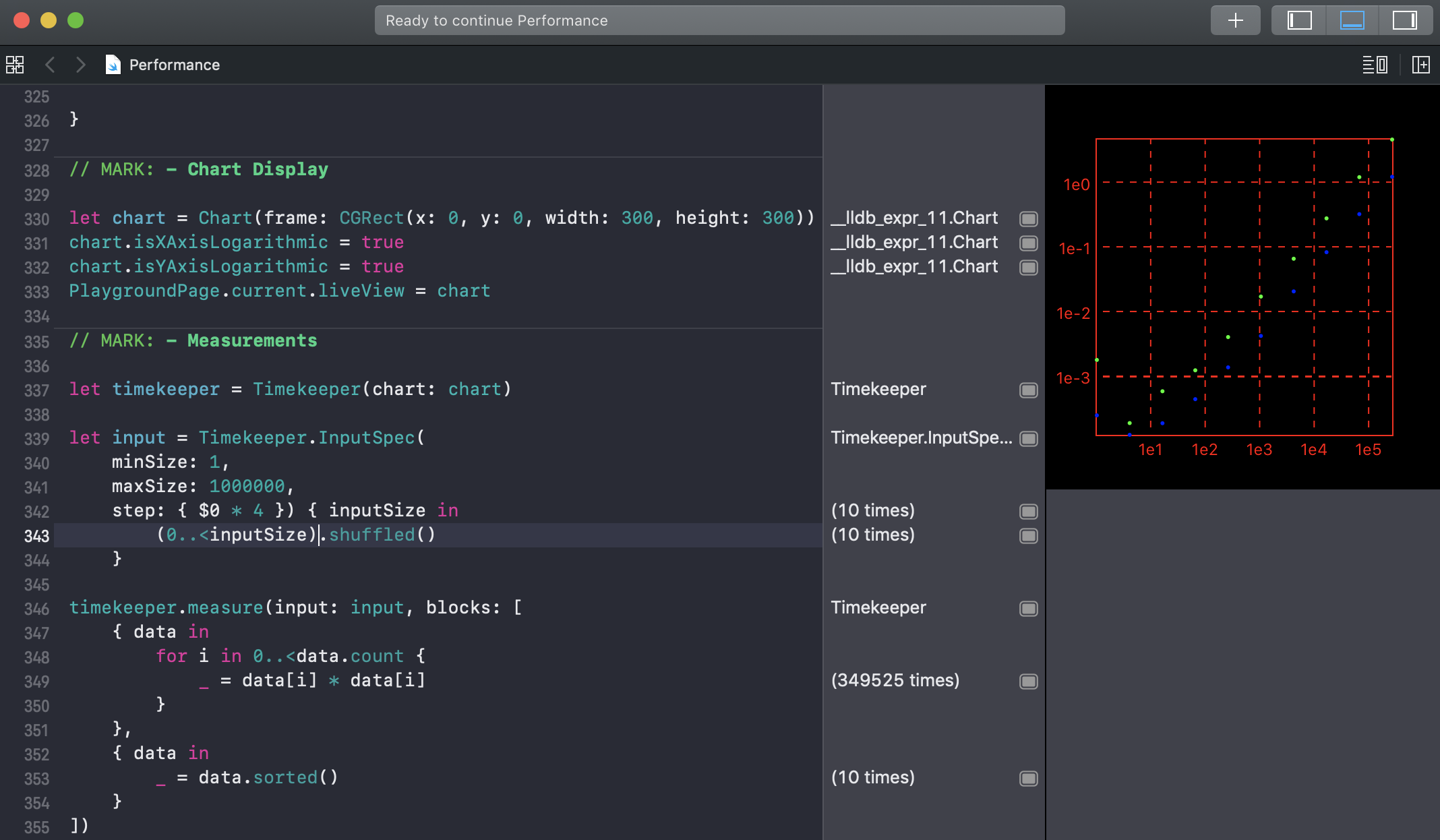Viewport: 1440px width, 840px height.
Task: Toggle the left navigator panel
Action: click(1299, 20)
